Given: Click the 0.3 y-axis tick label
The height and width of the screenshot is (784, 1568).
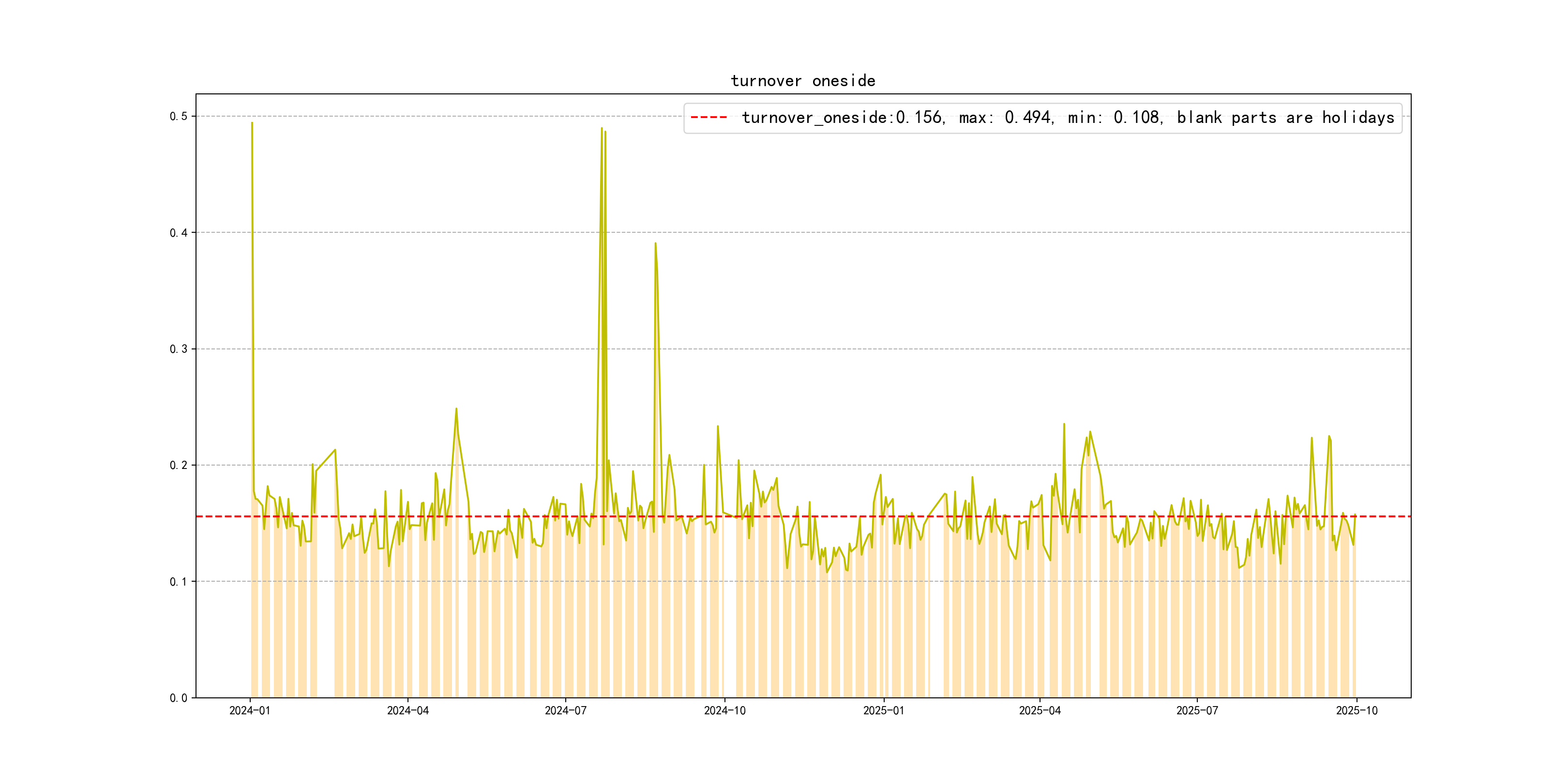Looking at the screenshot, I should coord(179,349).
